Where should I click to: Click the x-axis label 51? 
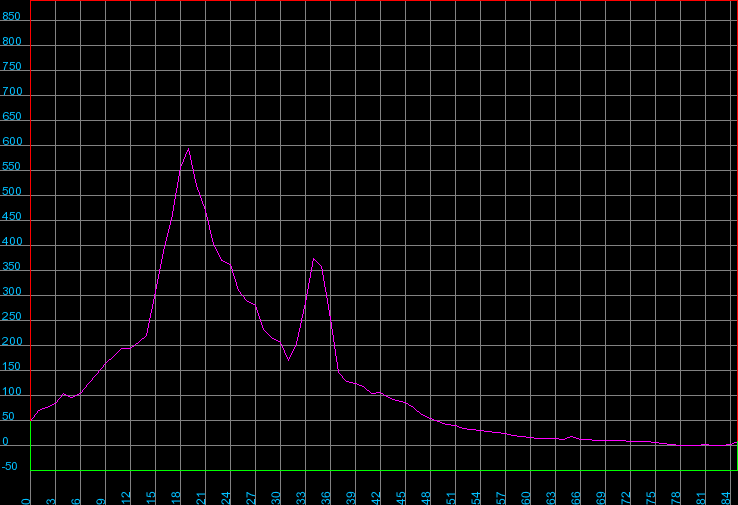coord(450,498)
